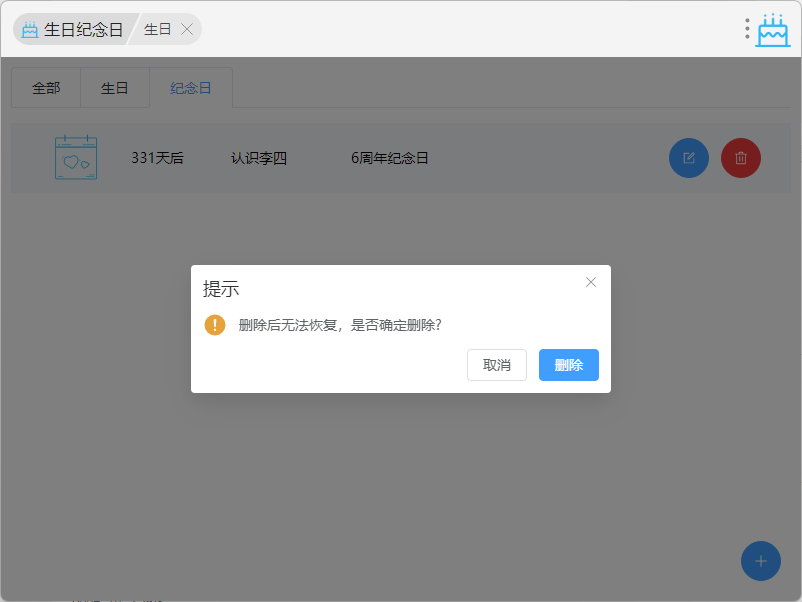Select the 认识李四 entry name
Viewport: 802px width, 602px height.
[x=258, y=158]
